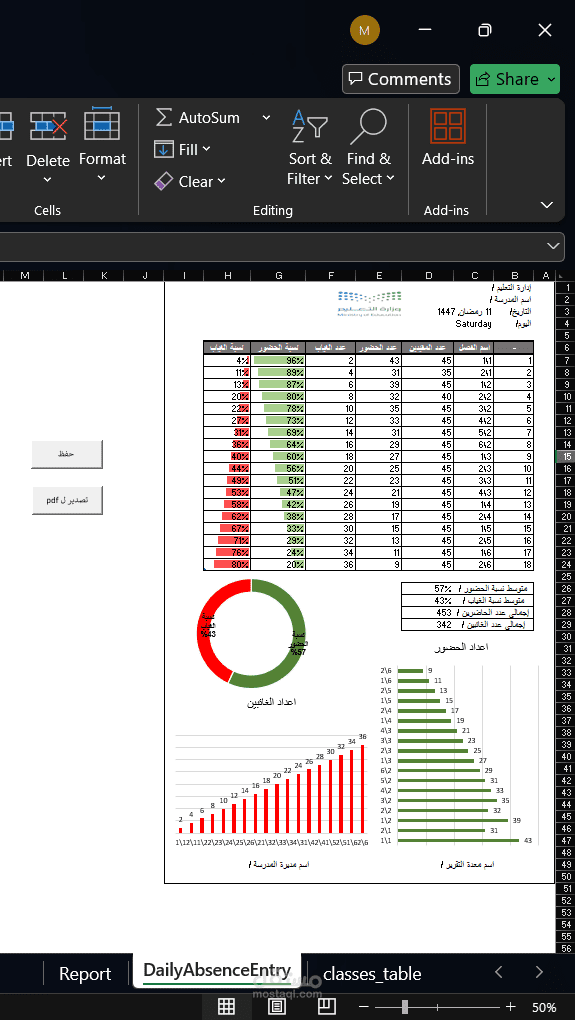Open the Comments pane

pos(401,79)
